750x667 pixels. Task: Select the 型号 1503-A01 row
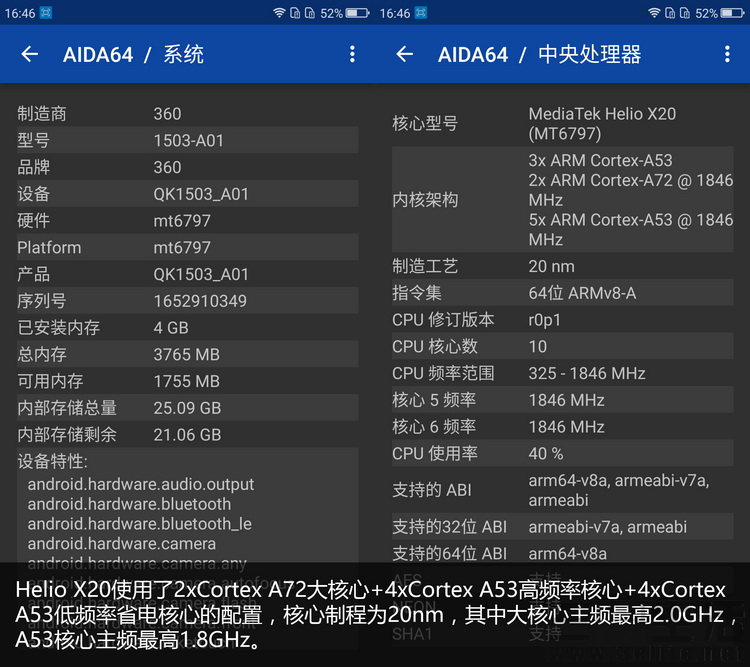[187, 141]
